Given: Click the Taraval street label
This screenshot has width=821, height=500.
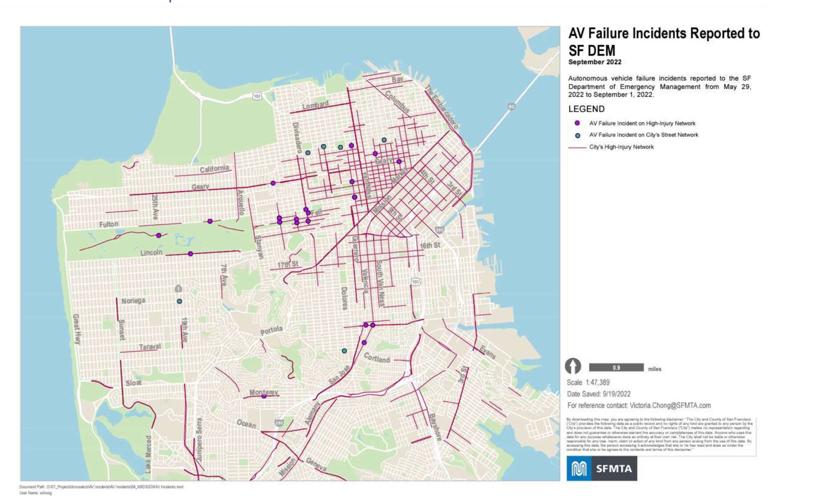Looking at the screenshot, I should click(x=149, y=346).
